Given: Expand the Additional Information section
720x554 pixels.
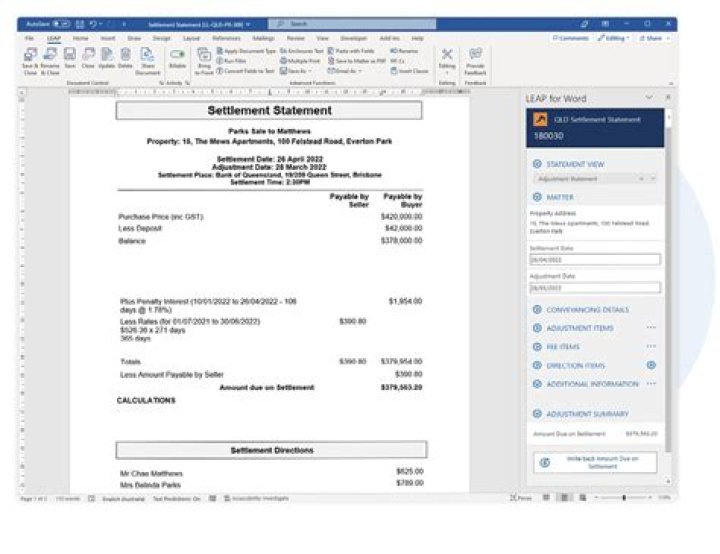Looking at the screenshot, I should [x=537, y=384].
